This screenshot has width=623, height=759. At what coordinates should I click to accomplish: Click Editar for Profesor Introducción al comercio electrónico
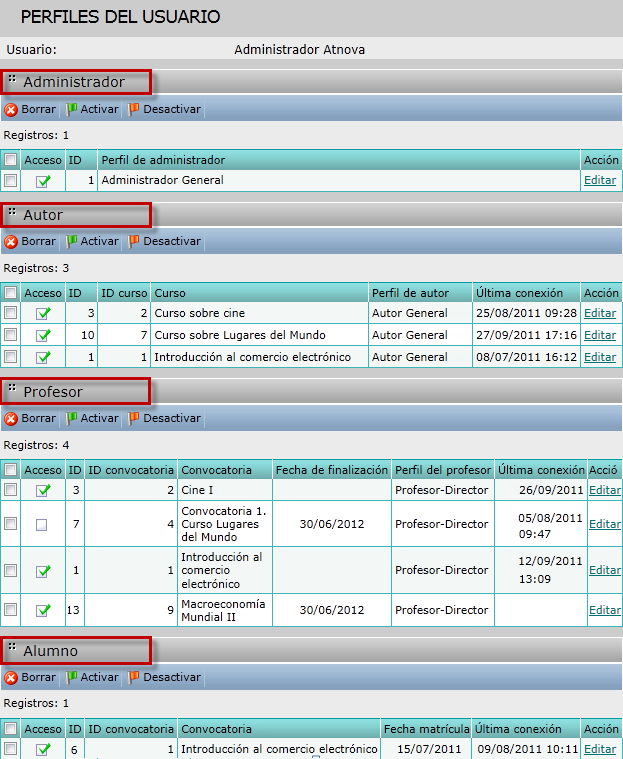tap(605, 570)
